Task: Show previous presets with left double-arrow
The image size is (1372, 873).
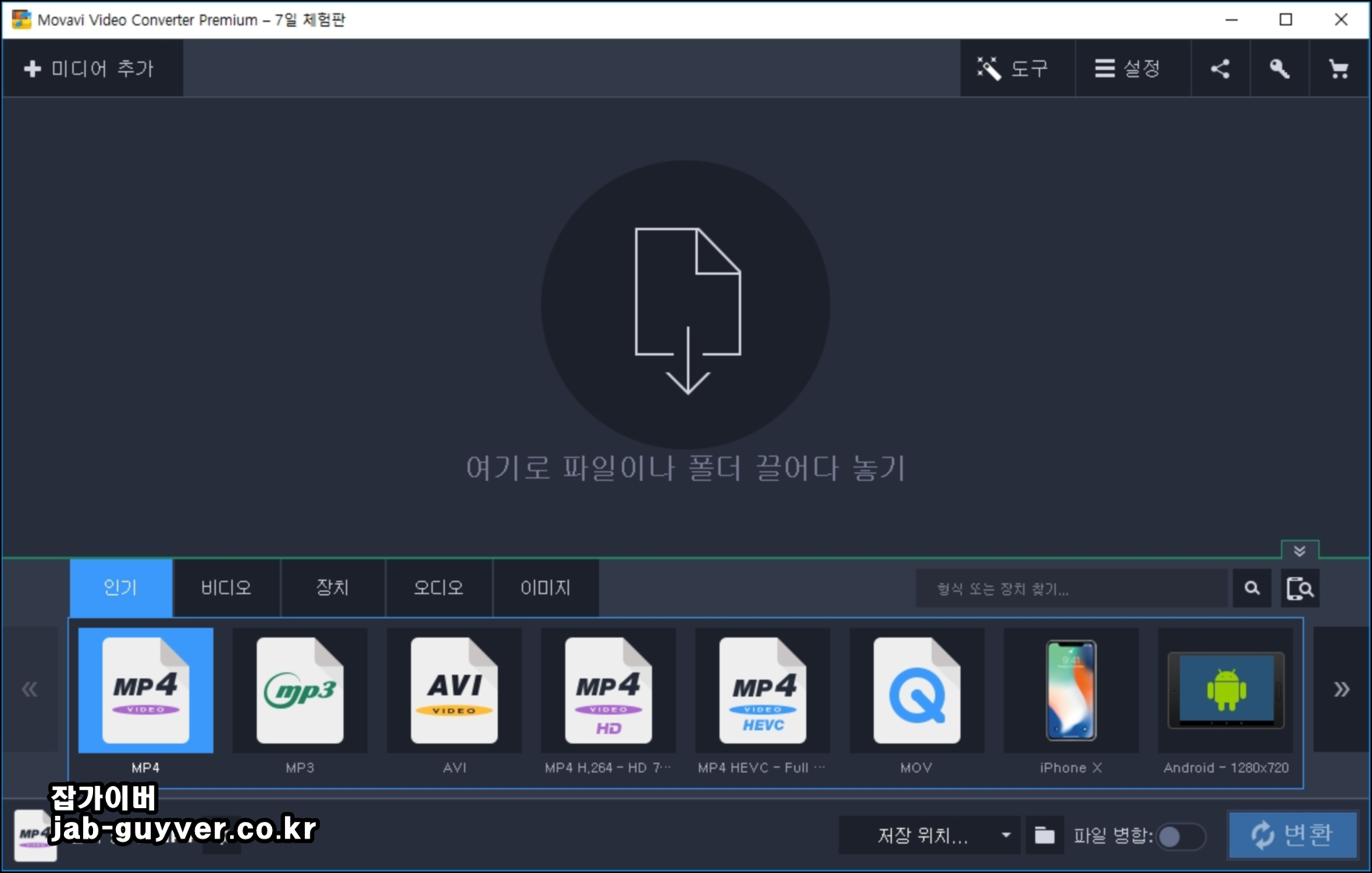Action: click(30, 689)
